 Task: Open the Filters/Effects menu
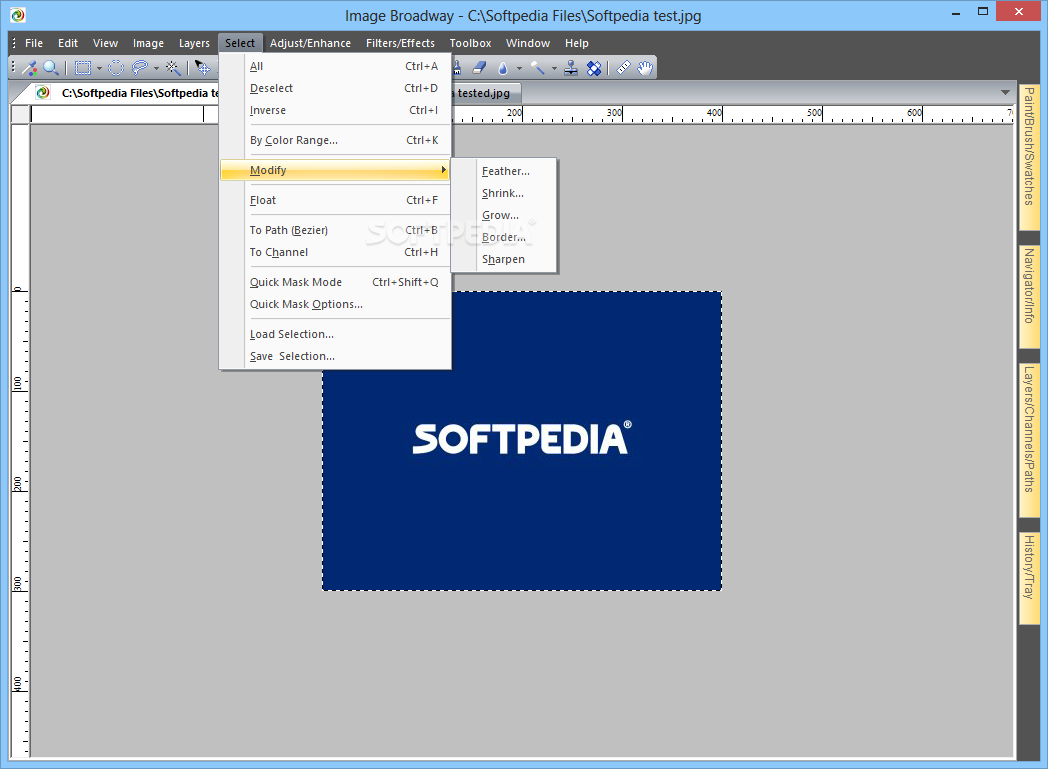pyautogui.click(x=400, y=43)
